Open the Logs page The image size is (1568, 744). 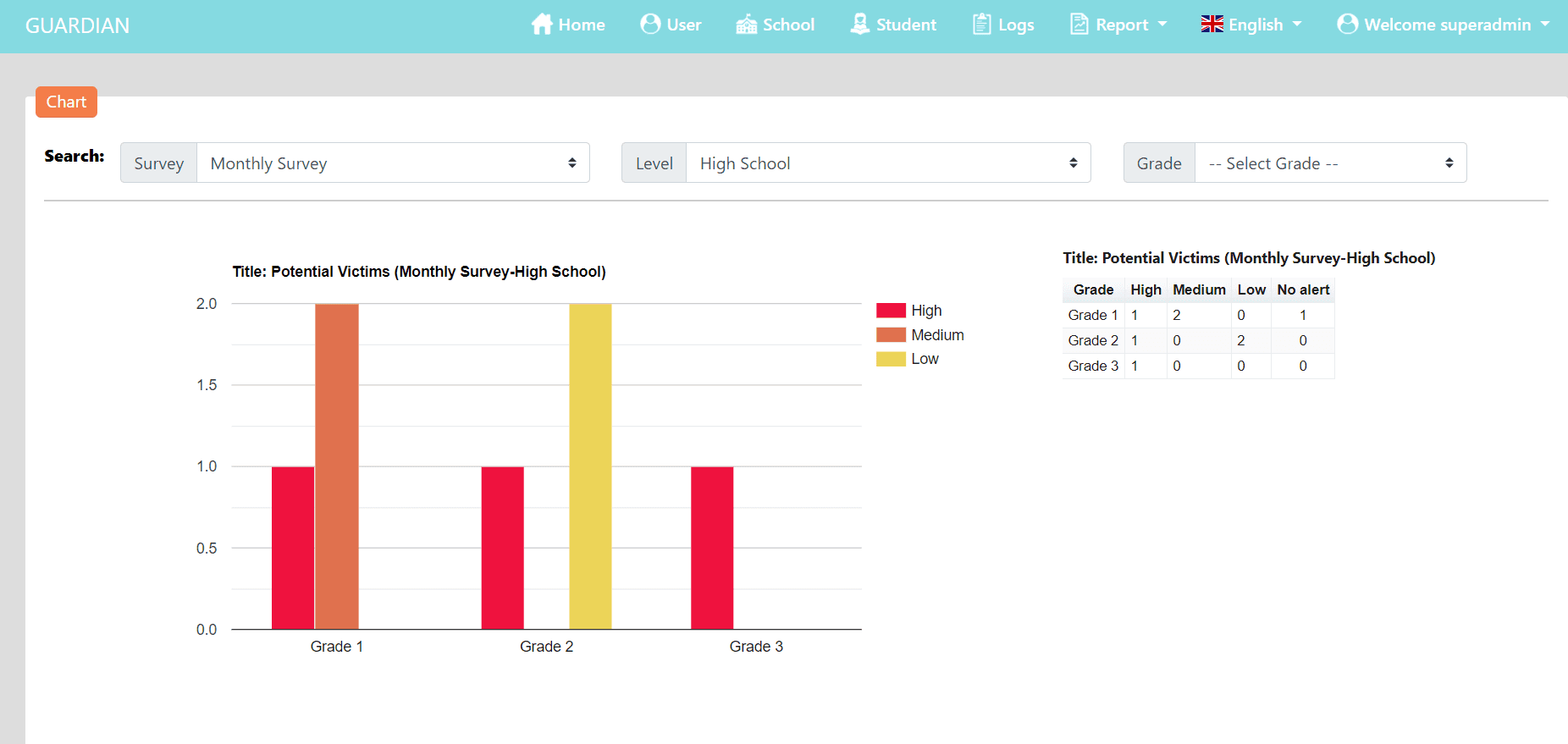click(1003, 25)
